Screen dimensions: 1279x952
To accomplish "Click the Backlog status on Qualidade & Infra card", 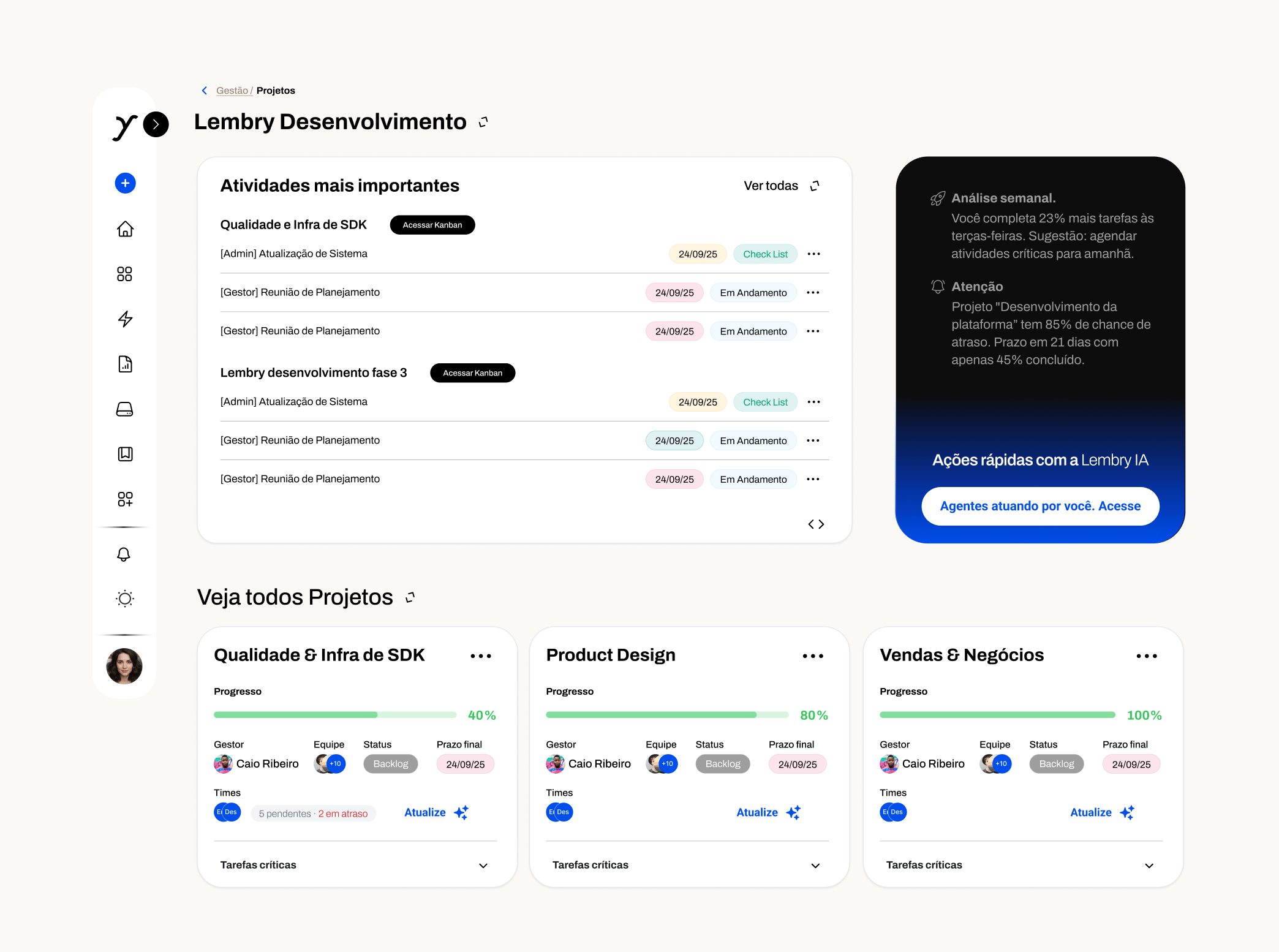I will [x=391, y=764].
